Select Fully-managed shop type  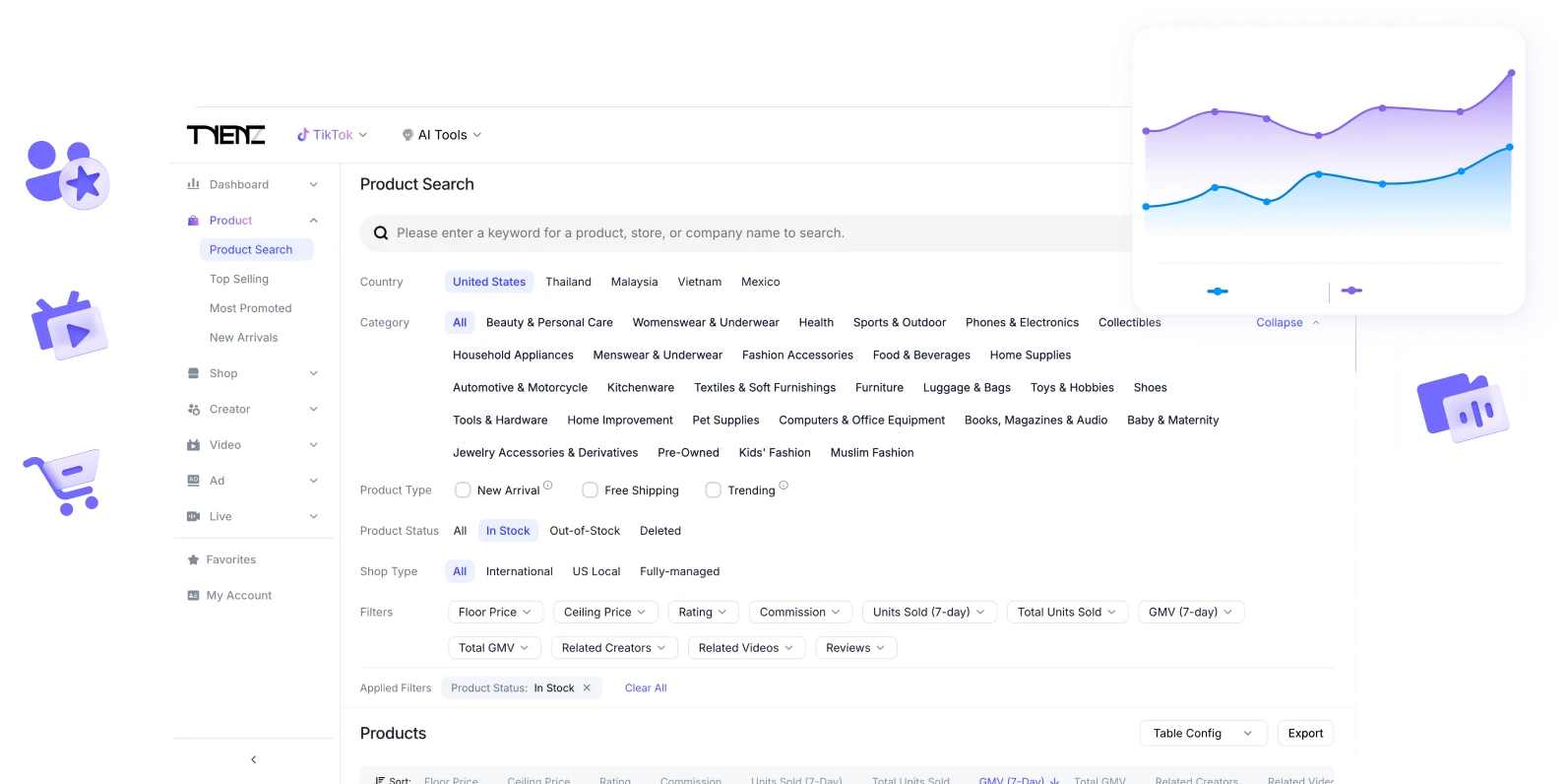pos(680,571)
